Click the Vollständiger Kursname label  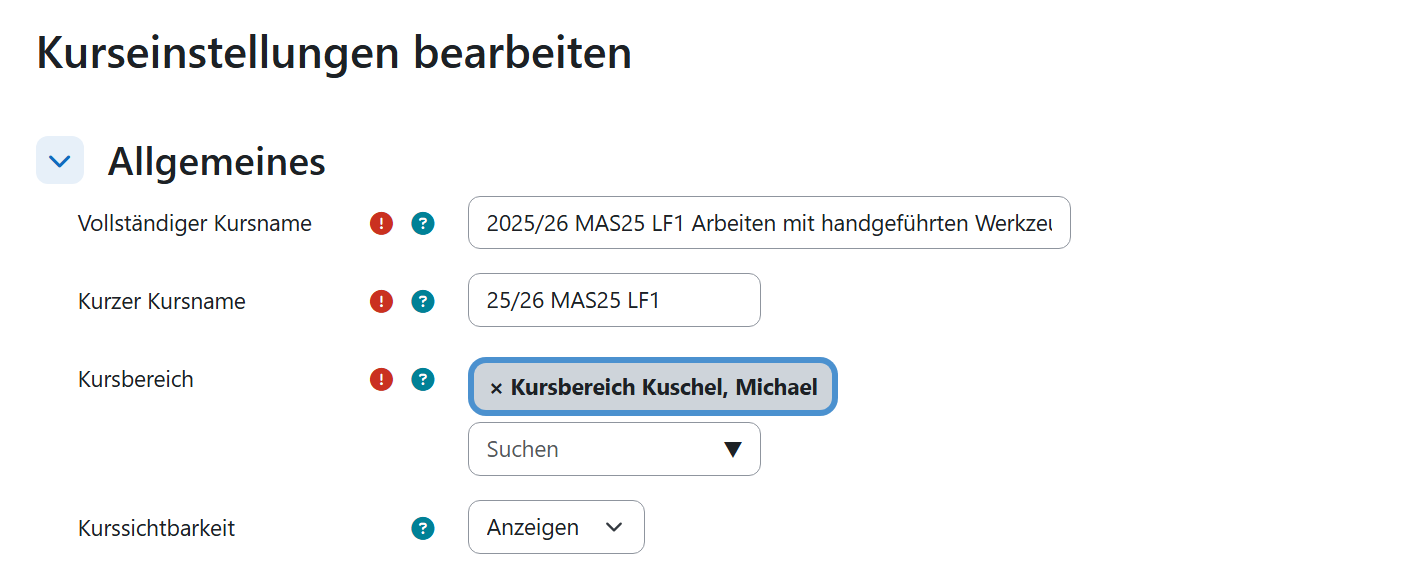tap(195, 223)
